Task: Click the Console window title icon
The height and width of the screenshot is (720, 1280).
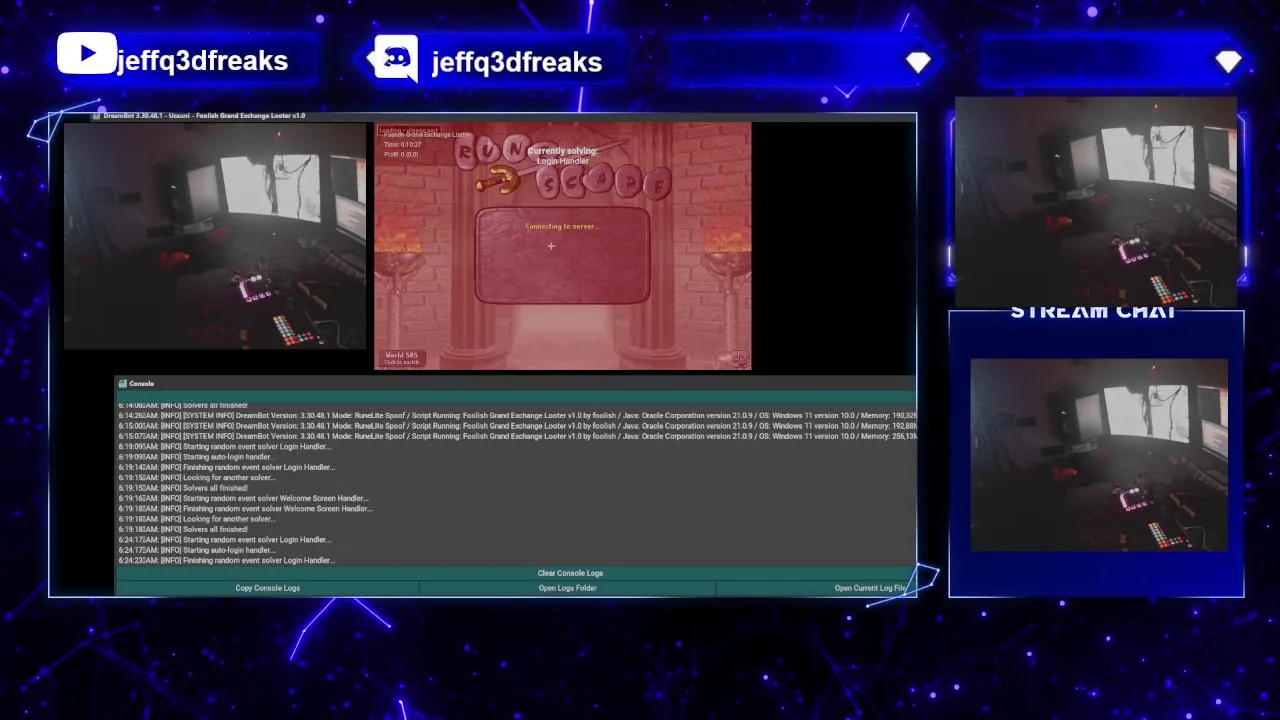Action: [122, 383]
